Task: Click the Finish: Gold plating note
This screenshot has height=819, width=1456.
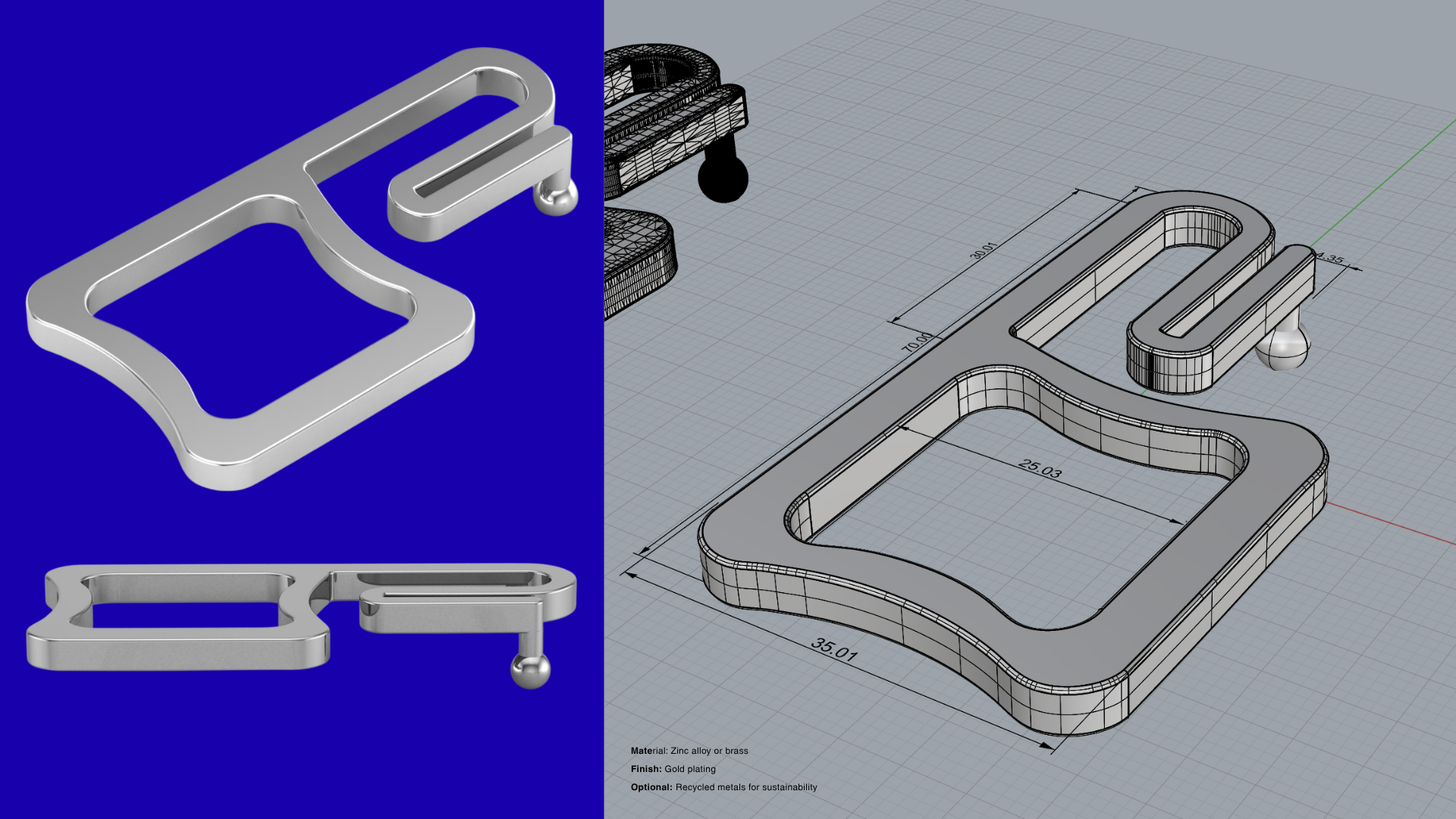Action: coord(673,769)
